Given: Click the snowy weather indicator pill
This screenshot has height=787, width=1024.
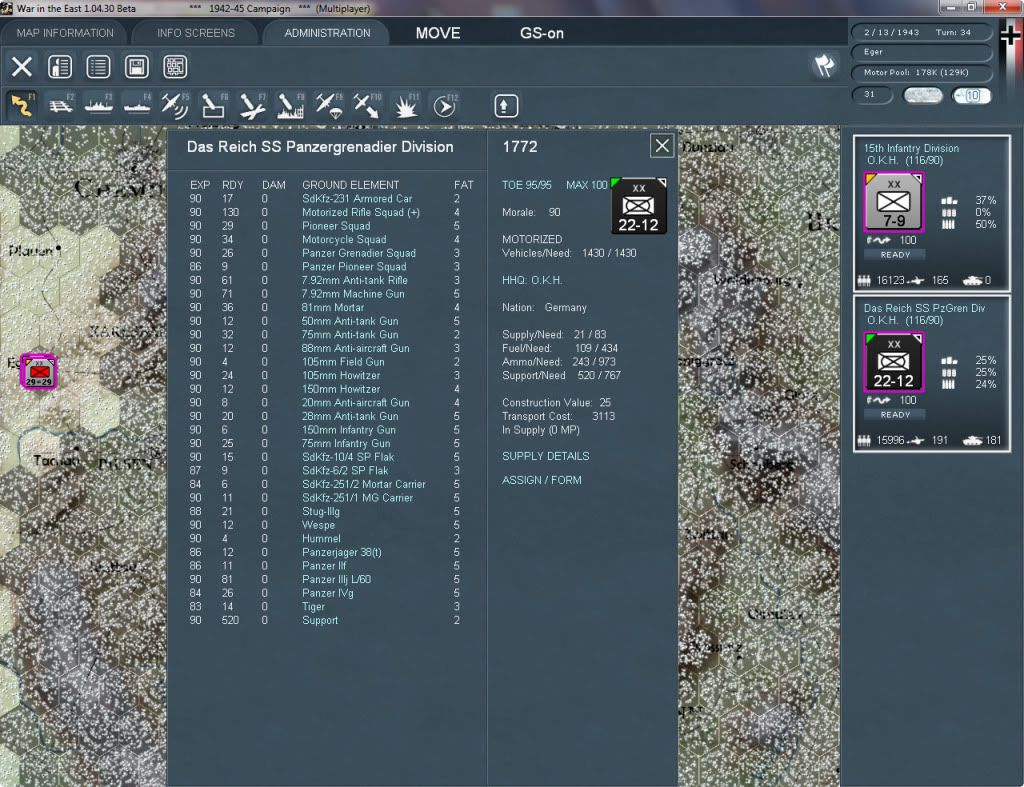Looking at the screenshot, I should [x=922, y=95].
